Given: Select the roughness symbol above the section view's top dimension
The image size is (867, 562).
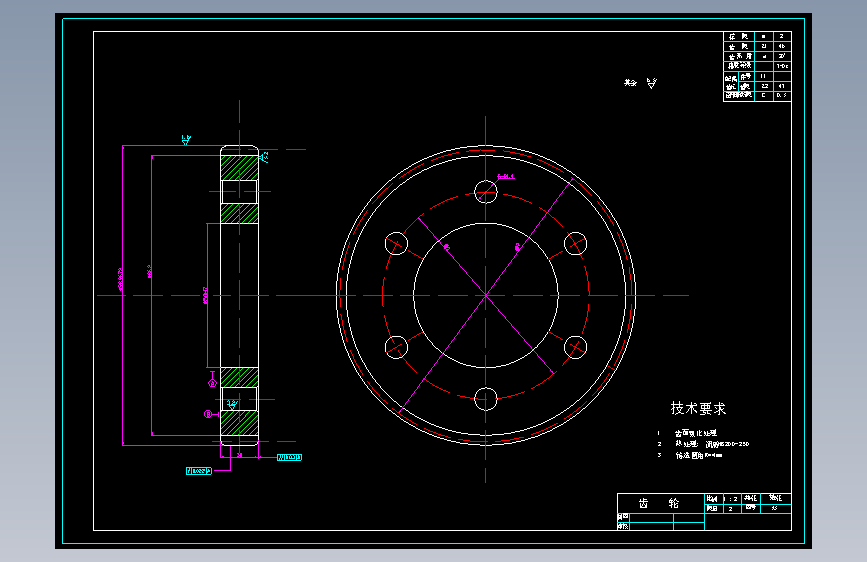Looking at the screenshot, I should click(186, 140).
